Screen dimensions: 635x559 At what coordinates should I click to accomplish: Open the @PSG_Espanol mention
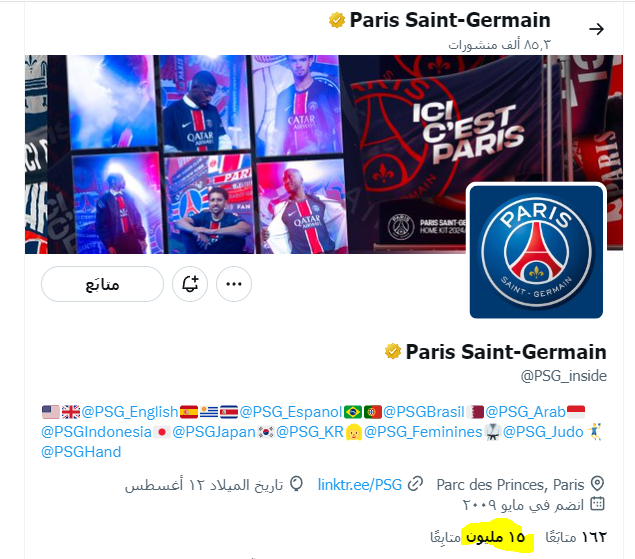tap(291, 412)
